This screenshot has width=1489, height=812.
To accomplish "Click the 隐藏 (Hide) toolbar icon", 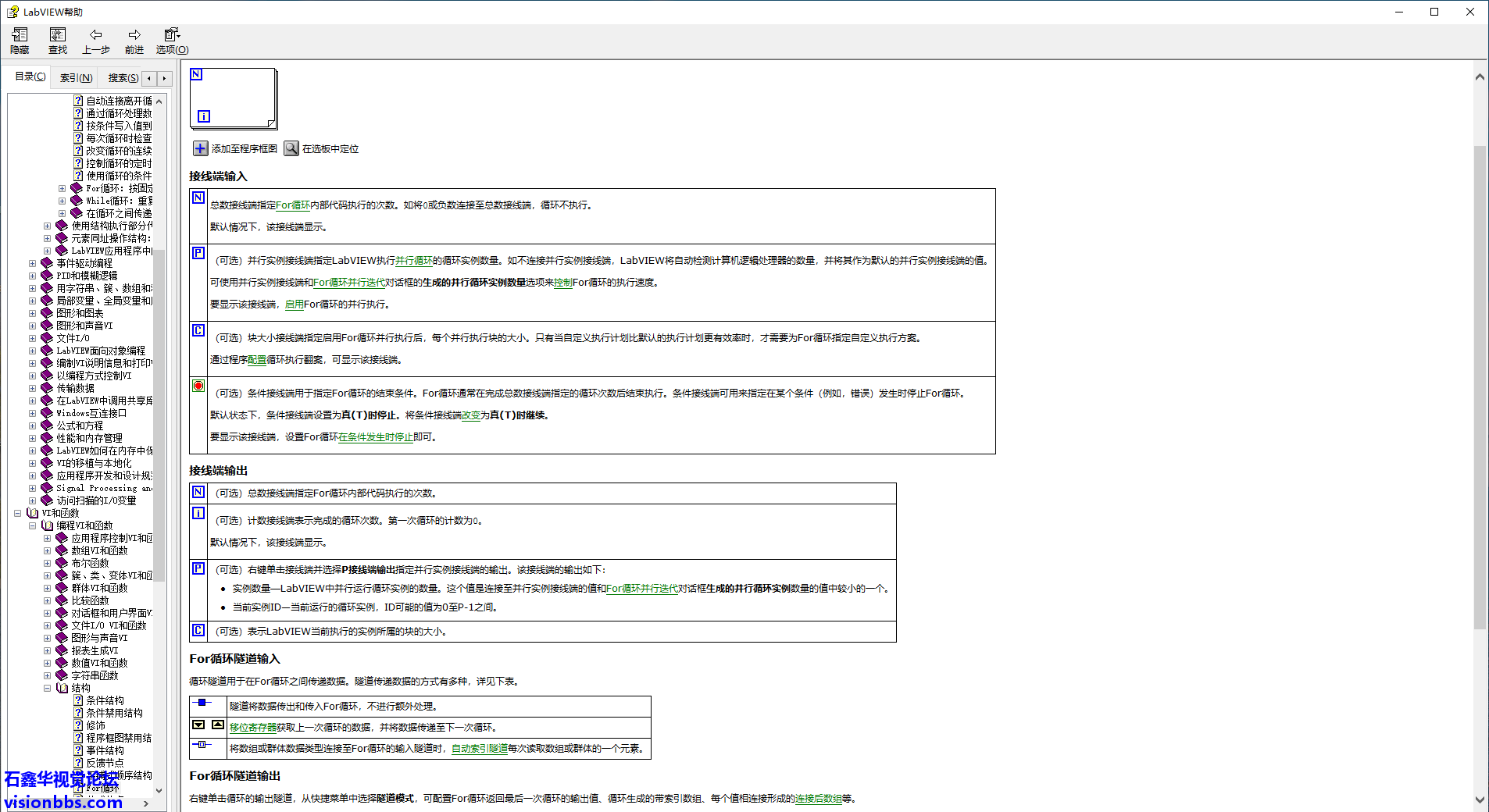I will coord(20,35).
